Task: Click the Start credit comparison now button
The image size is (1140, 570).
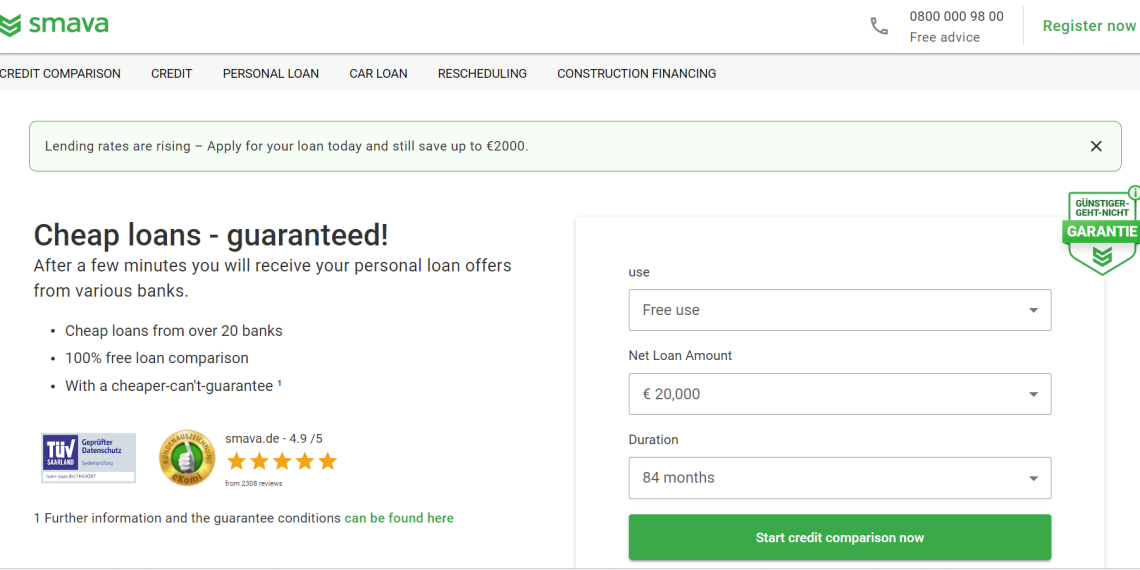Action: coord(839,537)
